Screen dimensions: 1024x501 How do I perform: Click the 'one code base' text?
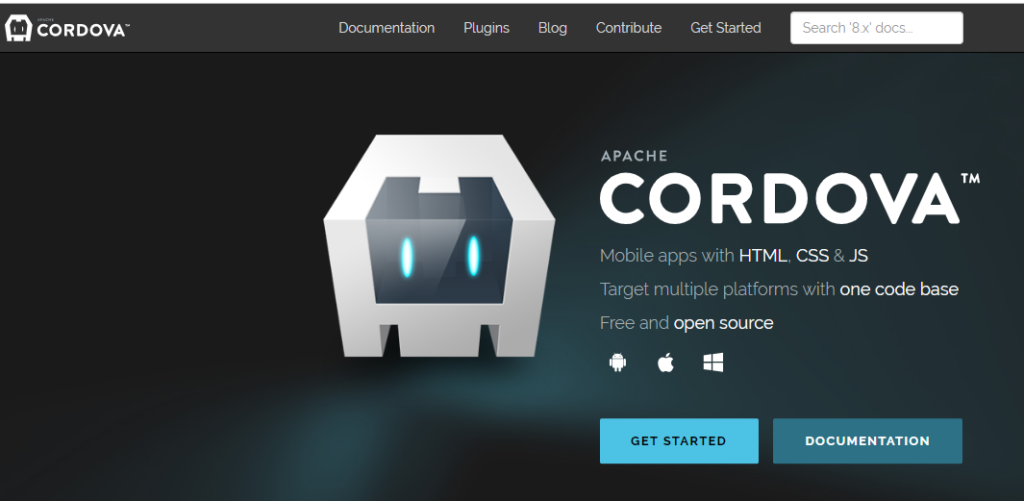pyautogui.click(x=899, y=290)
